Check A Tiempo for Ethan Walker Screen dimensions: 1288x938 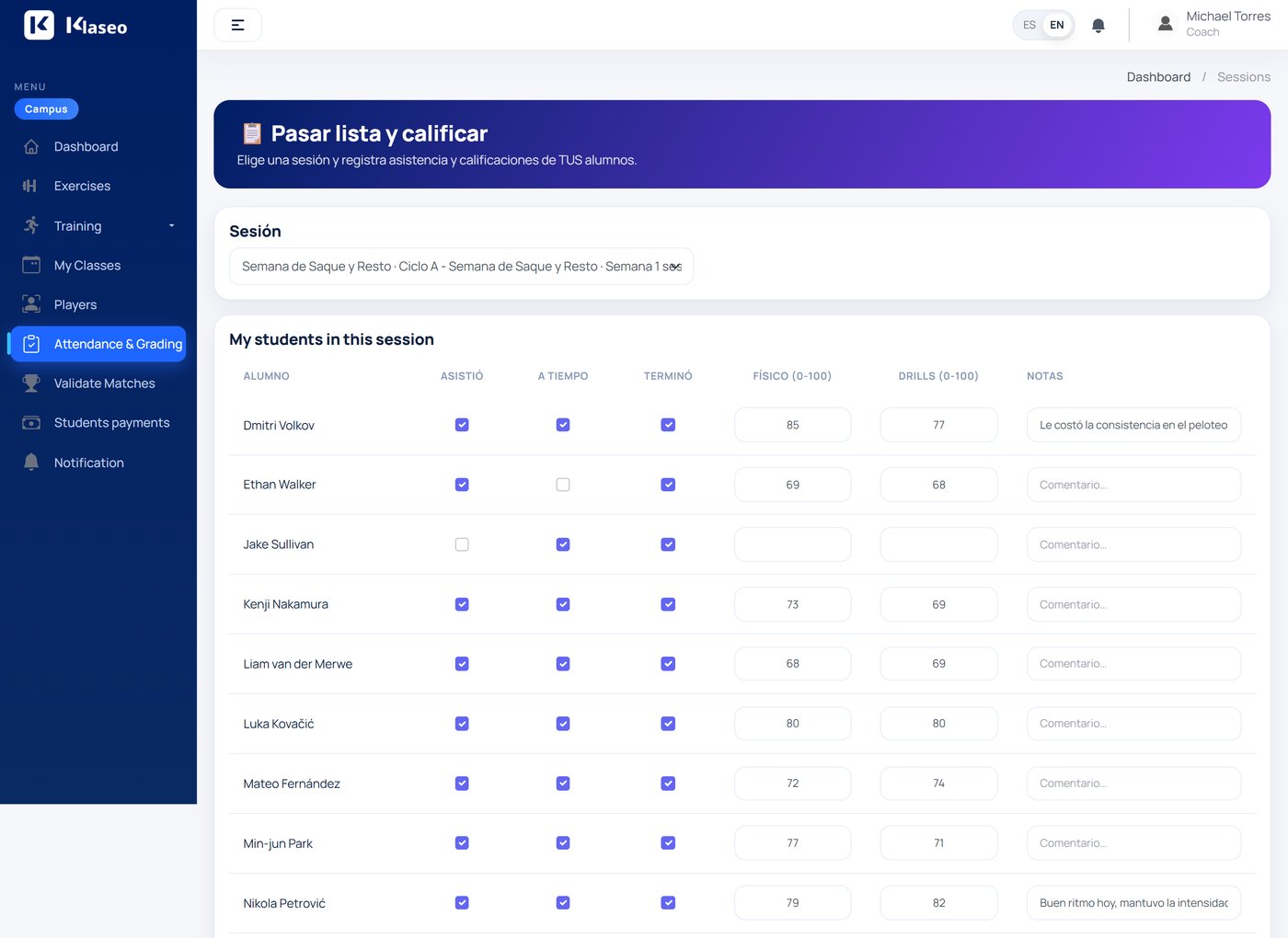click(x=563, y=485)
